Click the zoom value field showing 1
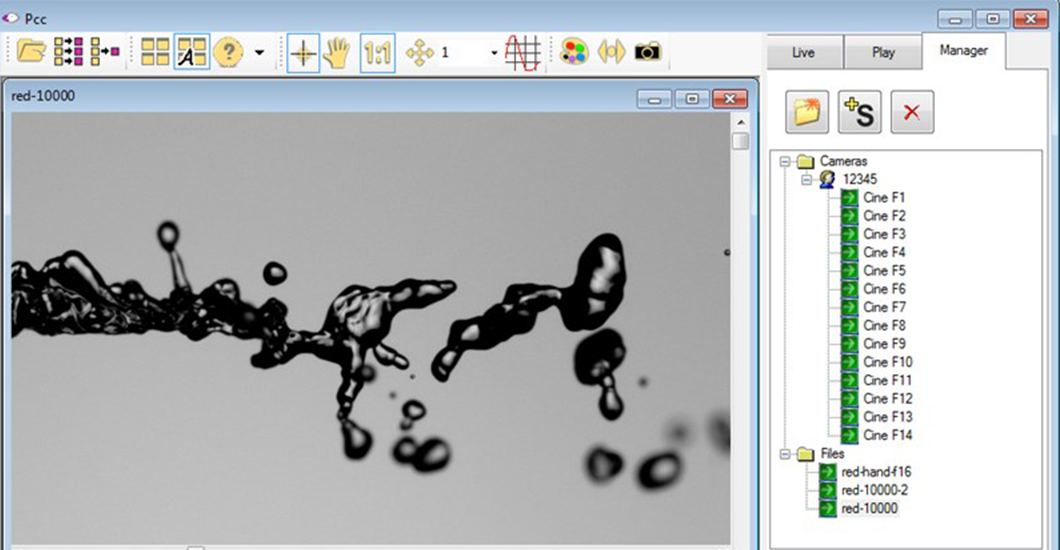 pyautogui.click(x=463, y=53)
